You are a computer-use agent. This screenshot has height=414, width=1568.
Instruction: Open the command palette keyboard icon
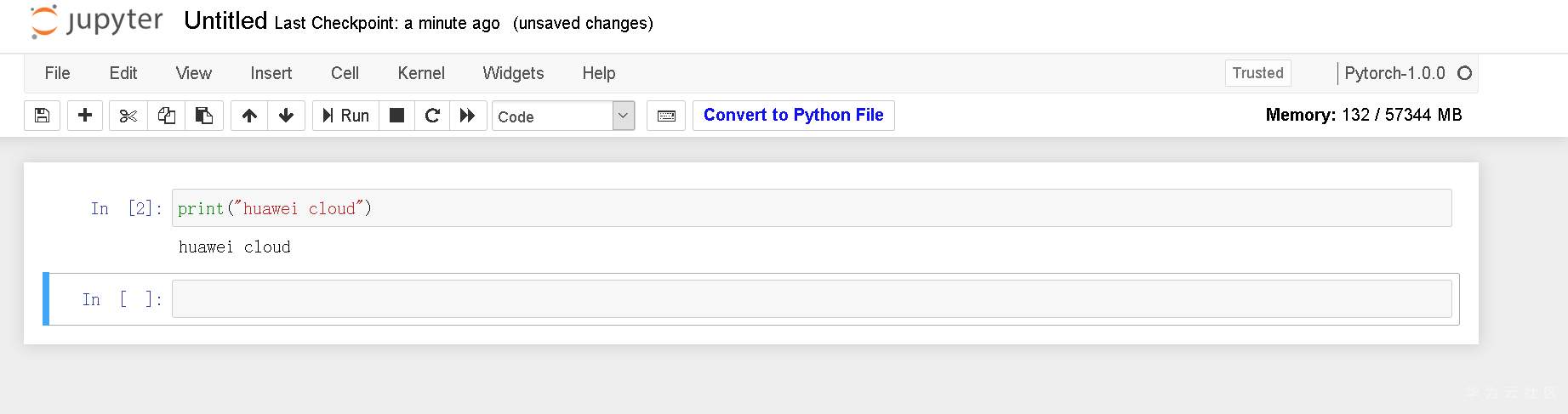pos(666,116)
